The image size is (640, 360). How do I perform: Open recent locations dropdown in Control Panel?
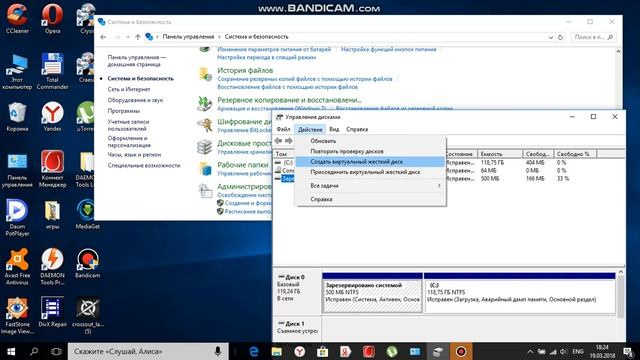(x=128, y=37)
